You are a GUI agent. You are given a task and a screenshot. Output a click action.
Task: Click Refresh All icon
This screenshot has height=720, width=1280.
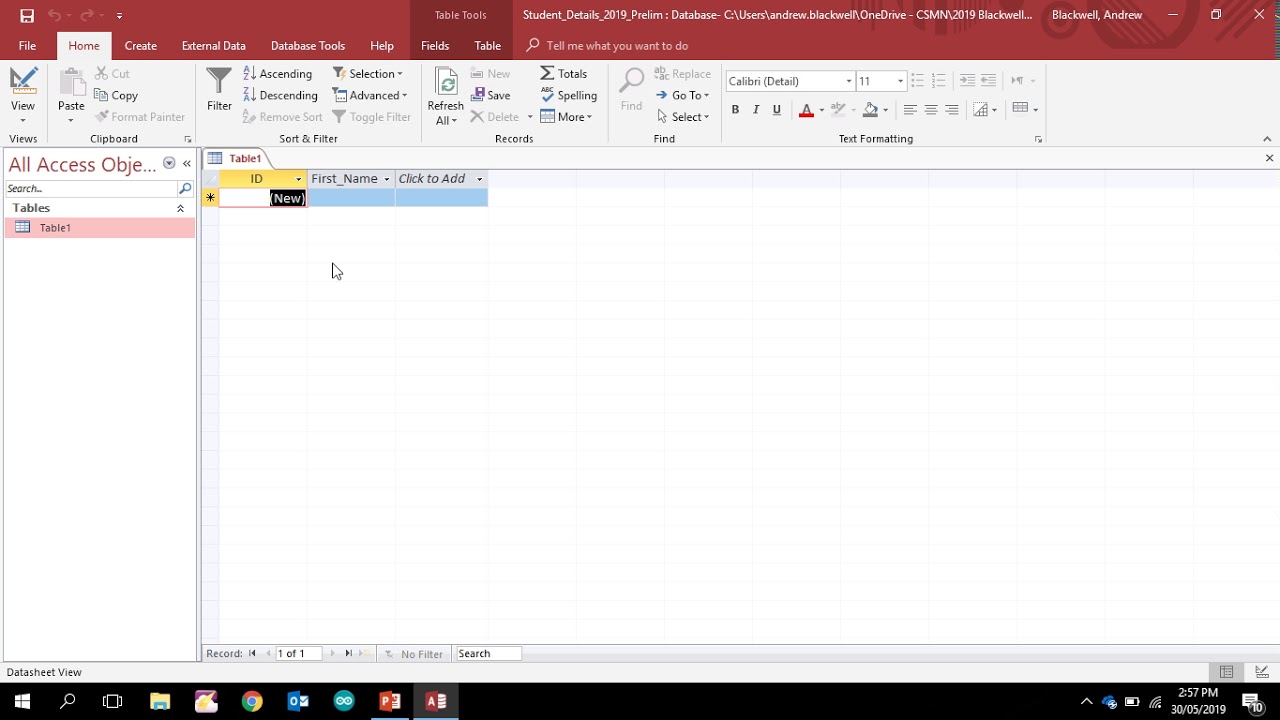(446, 83)
